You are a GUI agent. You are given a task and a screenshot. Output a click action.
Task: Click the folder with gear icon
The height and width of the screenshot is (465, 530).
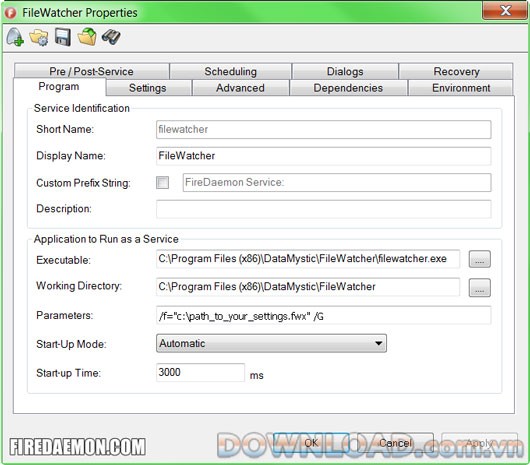39,37
